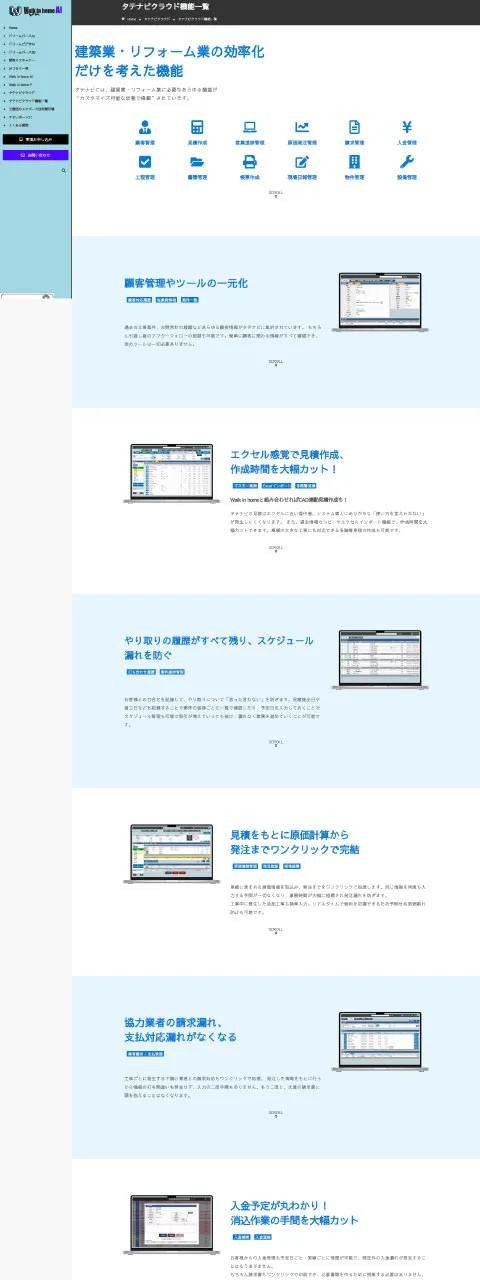Select the 見積作成 calculator icon
The image size is (480, 1280).
tap(197, 127)
